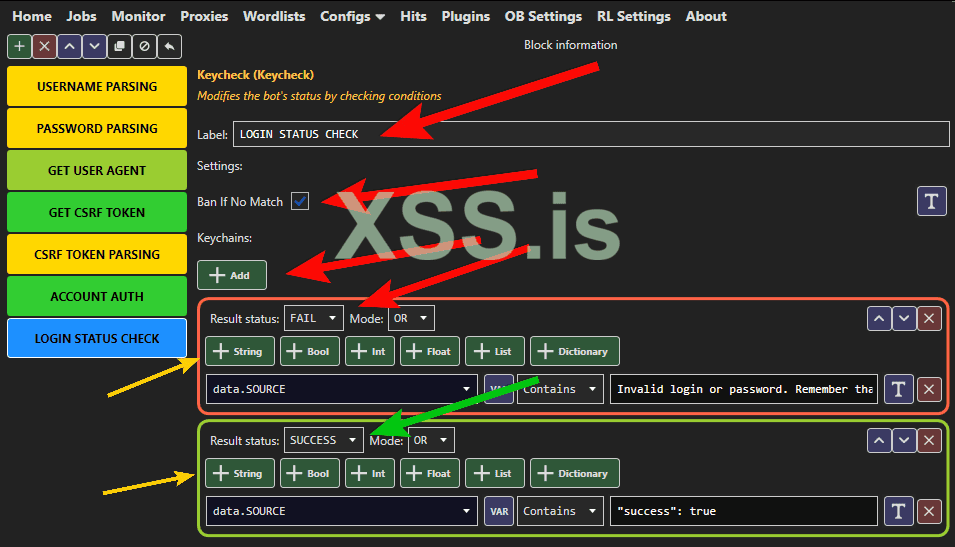Open Mode dropdown in SUCCESS keychain
This screenshot has height=547, width=955.
click(x=431, y=440)
